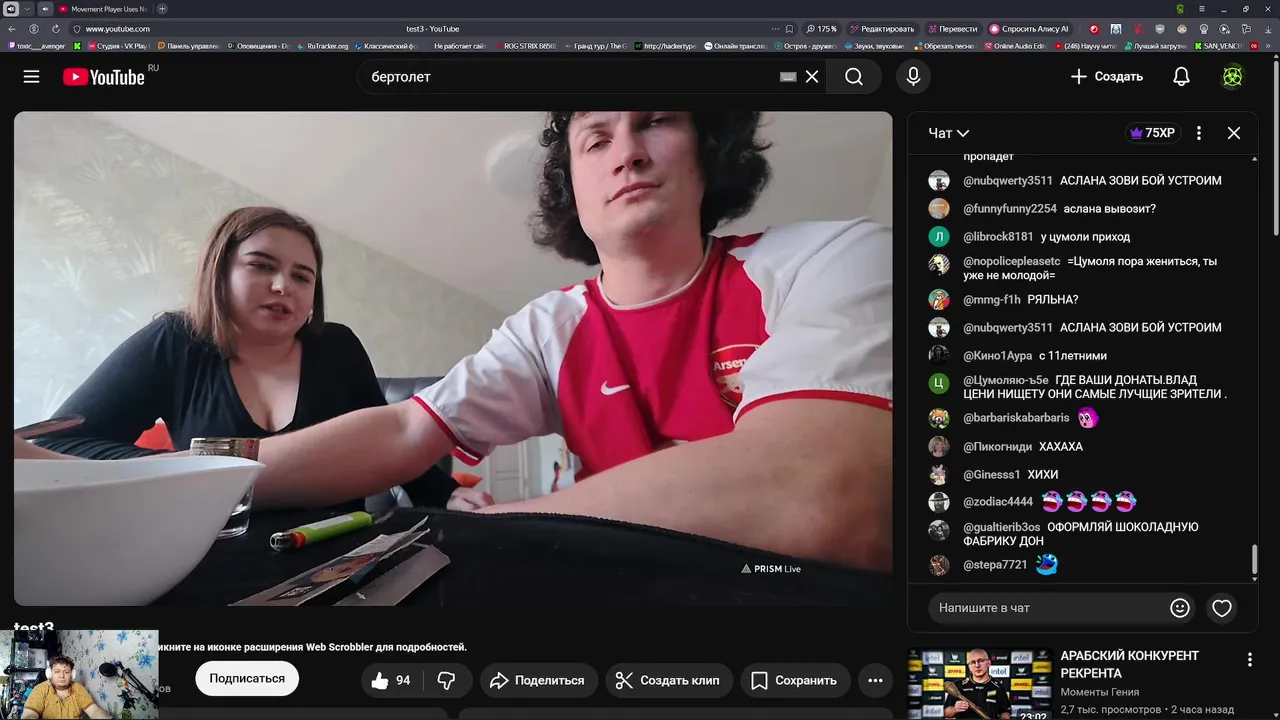
Task: Go back with browser back arrow
Action: tap(12, 29)
